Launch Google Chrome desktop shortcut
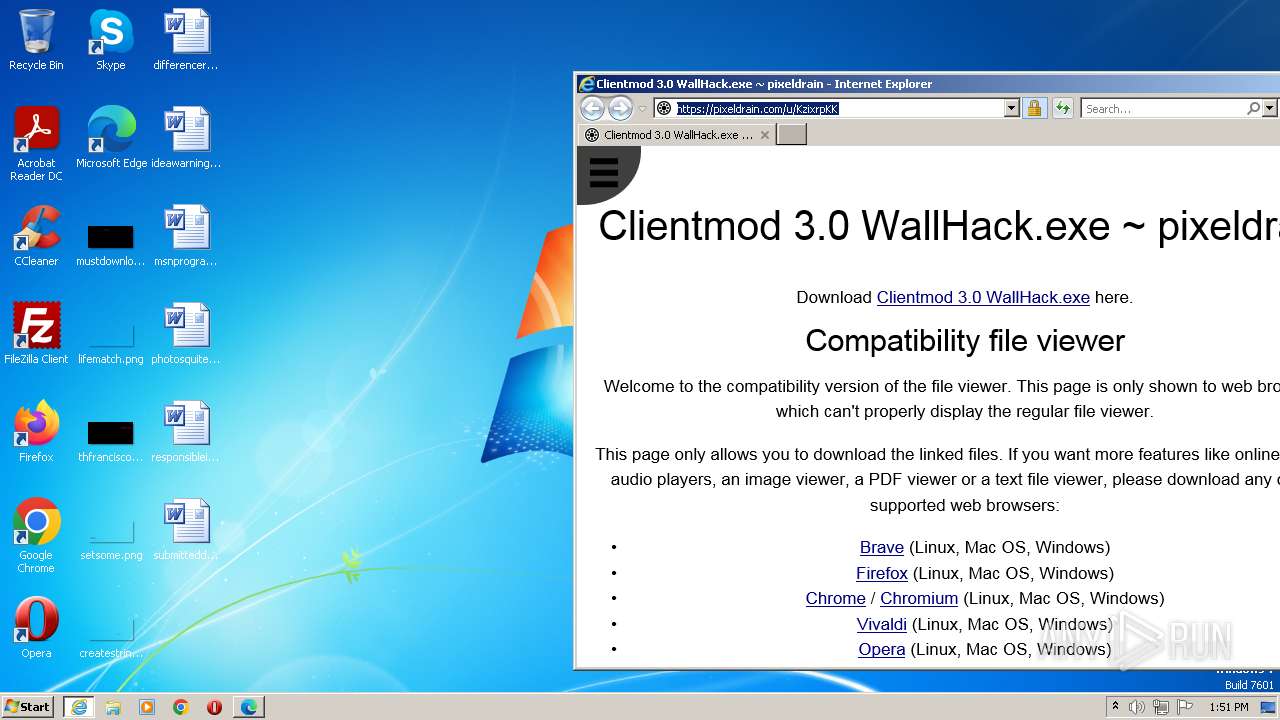The height and width of the screenshot is (720, 1280). (36, 536)
